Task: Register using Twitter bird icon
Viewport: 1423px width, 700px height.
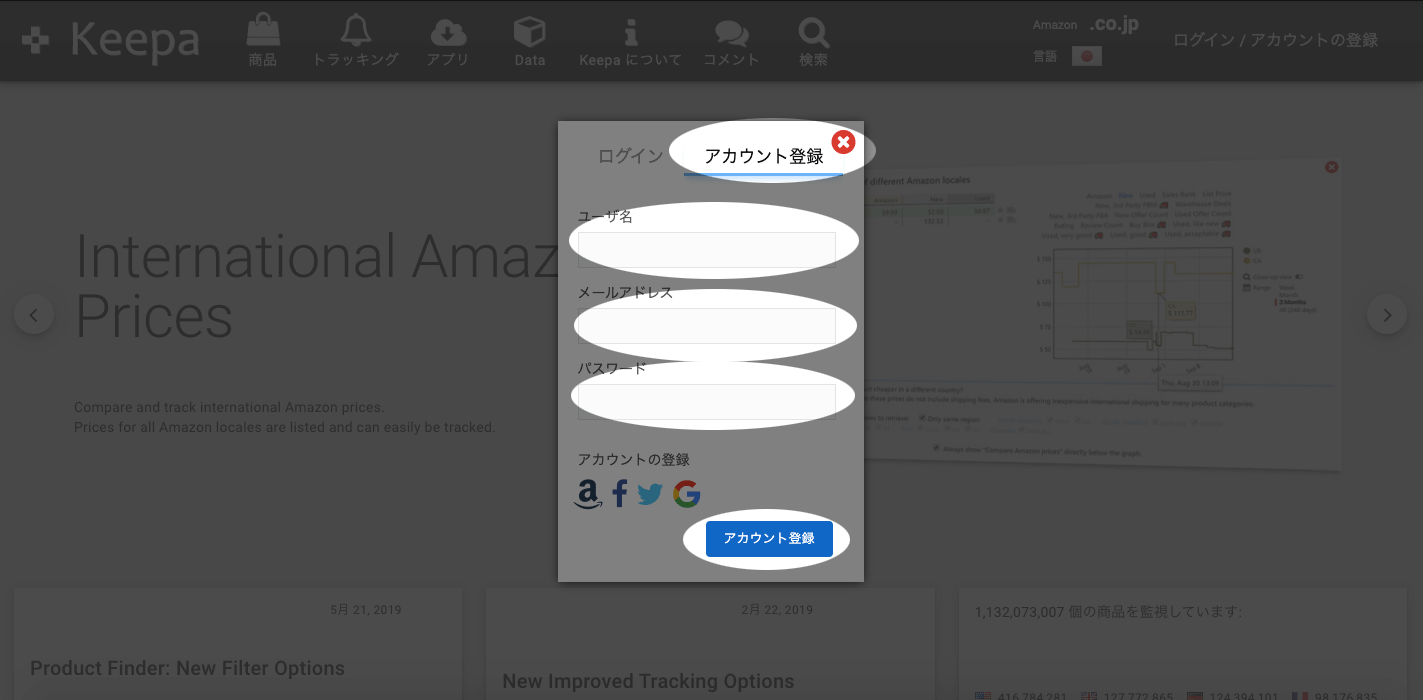Action: 650,494
